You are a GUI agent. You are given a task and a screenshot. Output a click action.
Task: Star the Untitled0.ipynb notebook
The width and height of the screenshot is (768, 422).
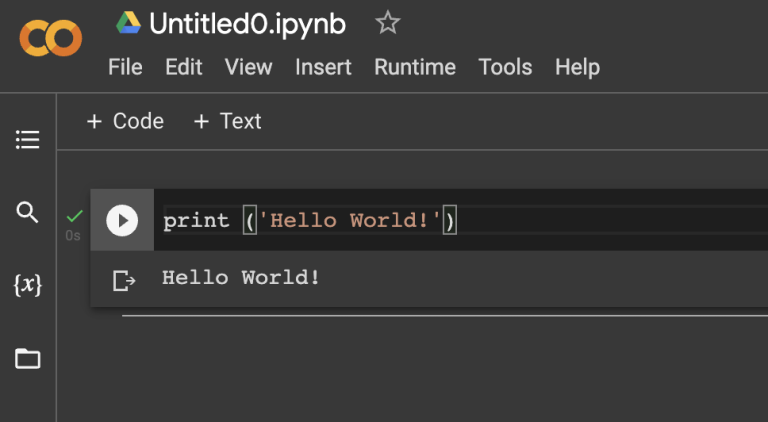point(387,23)
